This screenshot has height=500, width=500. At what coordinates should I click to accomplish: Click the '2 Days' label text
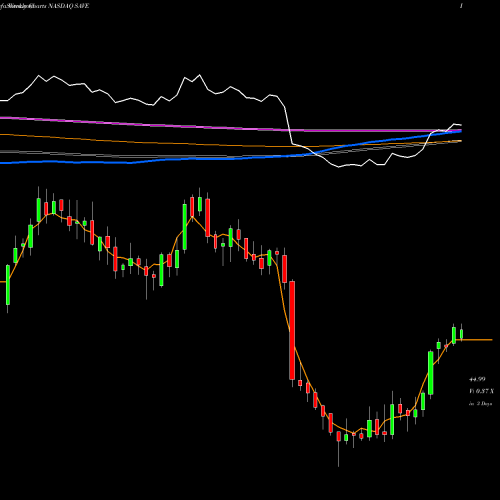point(484,404)
